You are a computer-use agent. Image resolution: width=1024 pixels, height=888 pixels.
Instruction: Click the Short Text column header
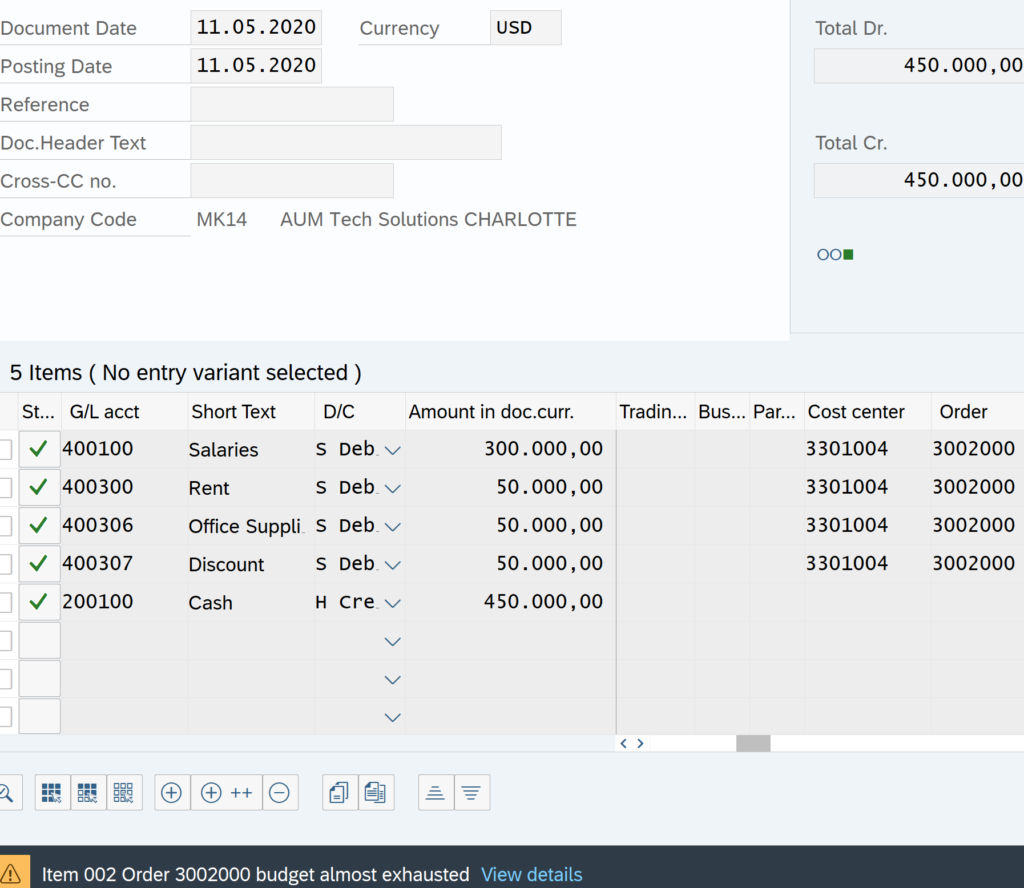(x=251, y=411)
